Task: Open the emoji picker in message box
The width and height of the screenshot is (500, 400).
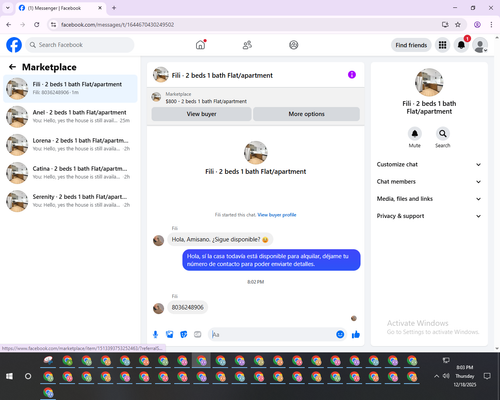Action: tap(340, 334)
